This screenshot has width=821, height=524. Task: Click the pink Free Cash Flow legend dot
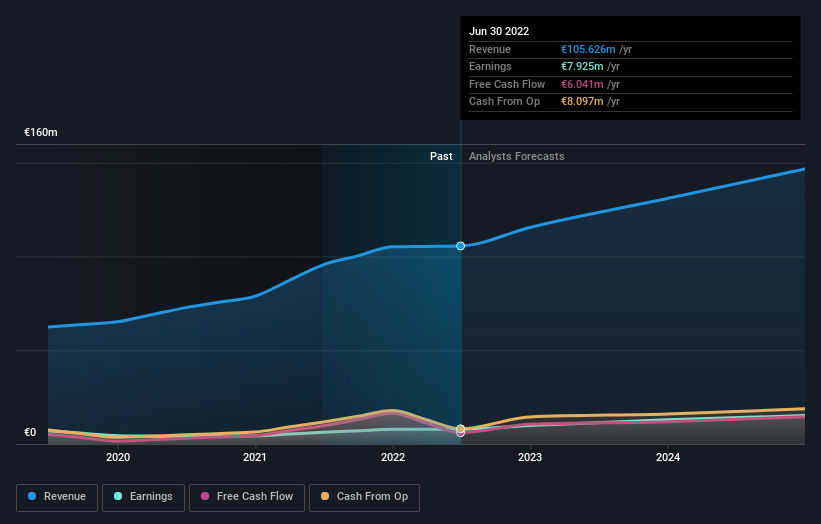point(205,496)
